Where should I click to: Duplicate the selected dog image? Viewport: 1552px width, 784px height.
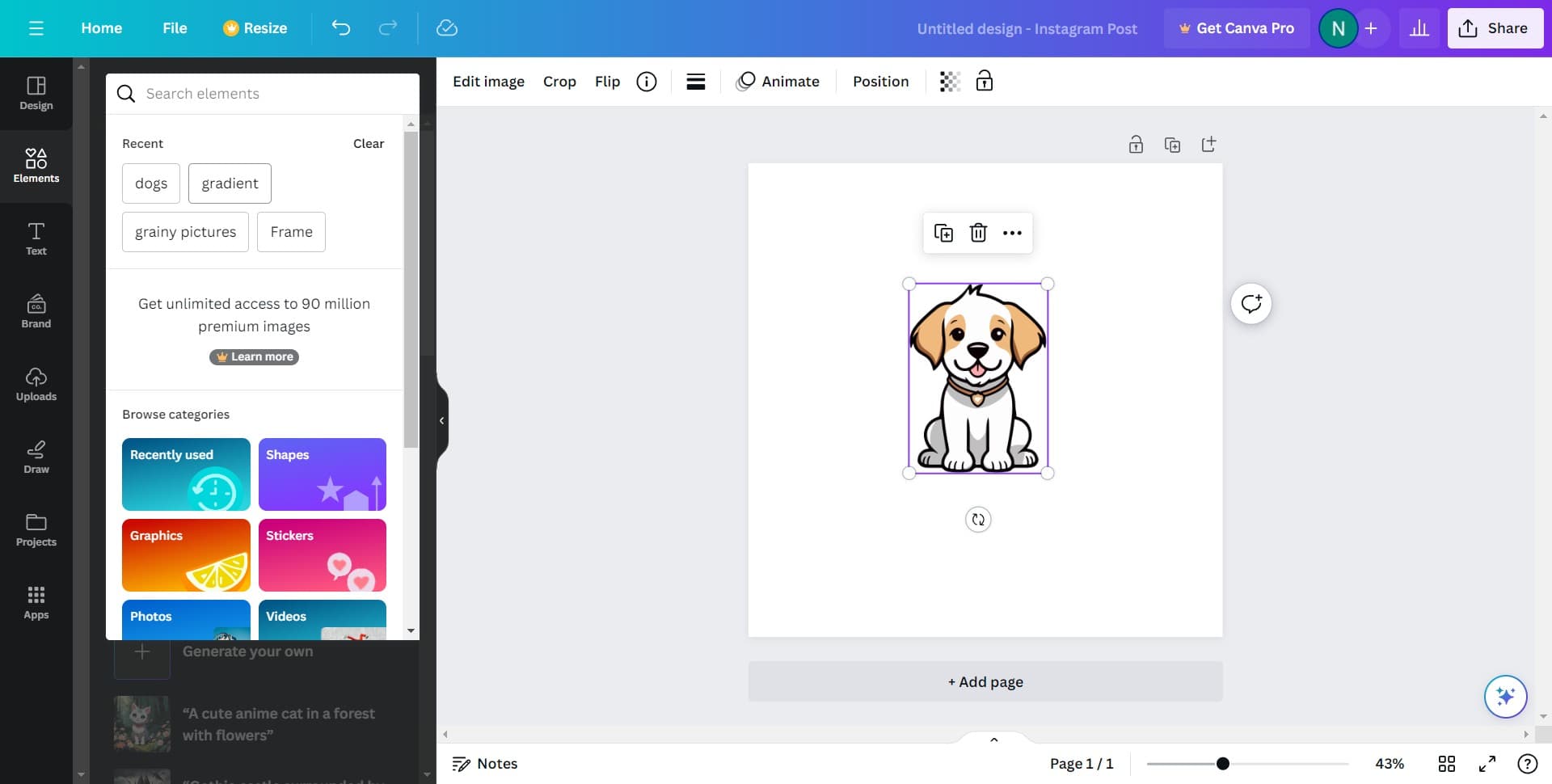(943, 232)
